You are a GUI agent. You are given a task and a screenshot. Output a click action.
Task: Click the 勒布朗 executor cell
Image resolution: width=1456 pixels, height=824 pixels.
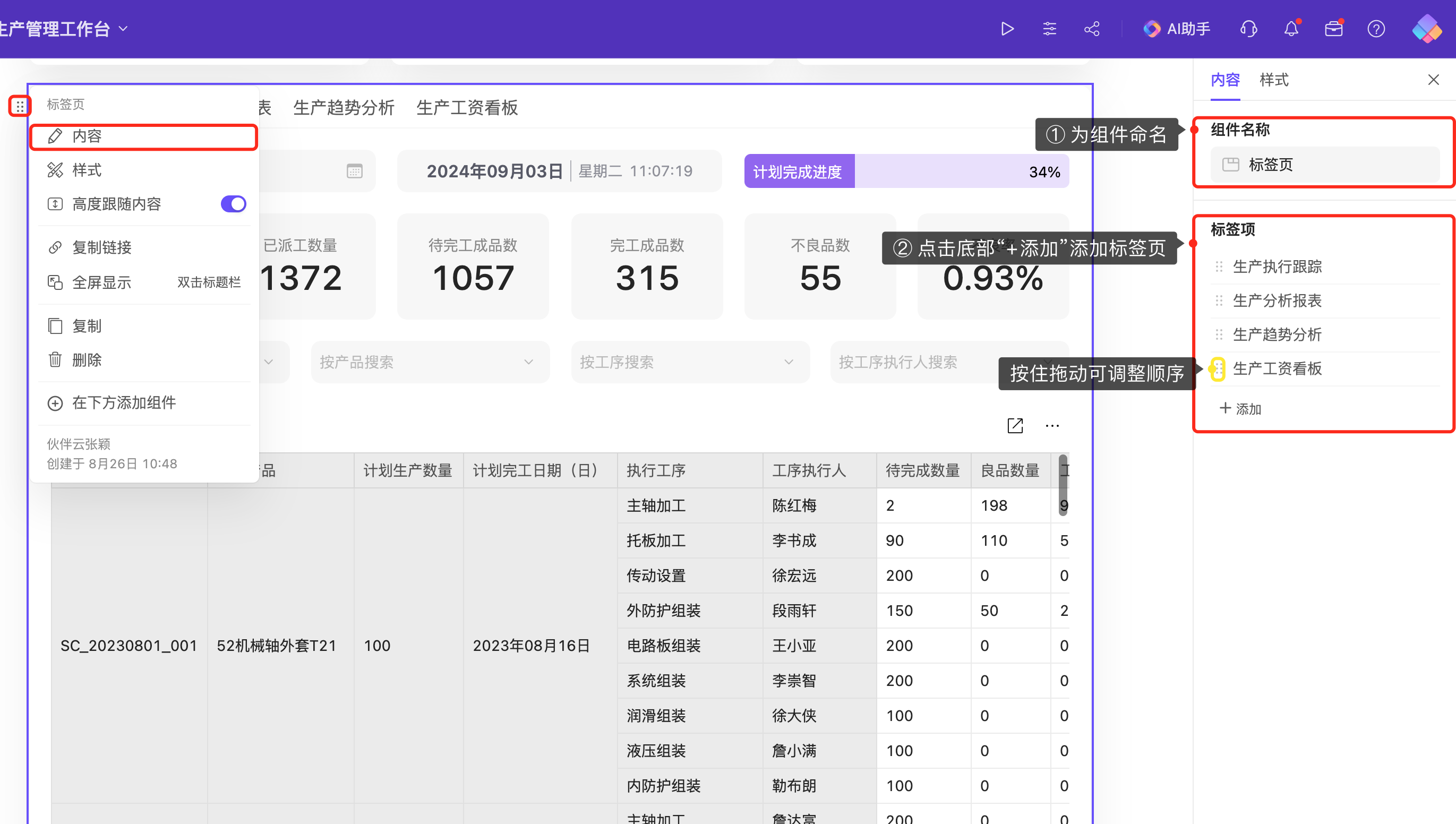coord(819,786)
